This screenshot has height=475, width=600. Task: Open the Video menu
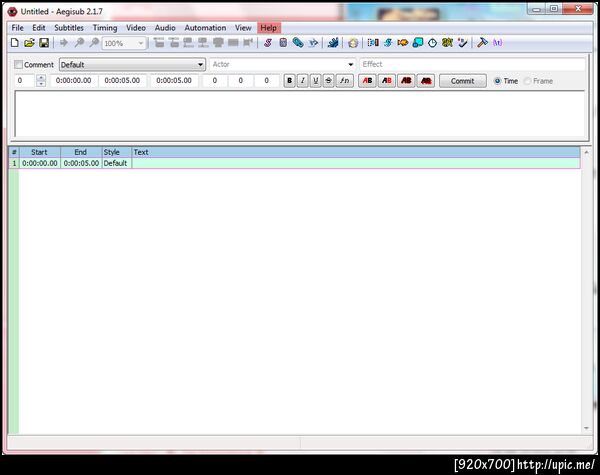coord(136,28)
